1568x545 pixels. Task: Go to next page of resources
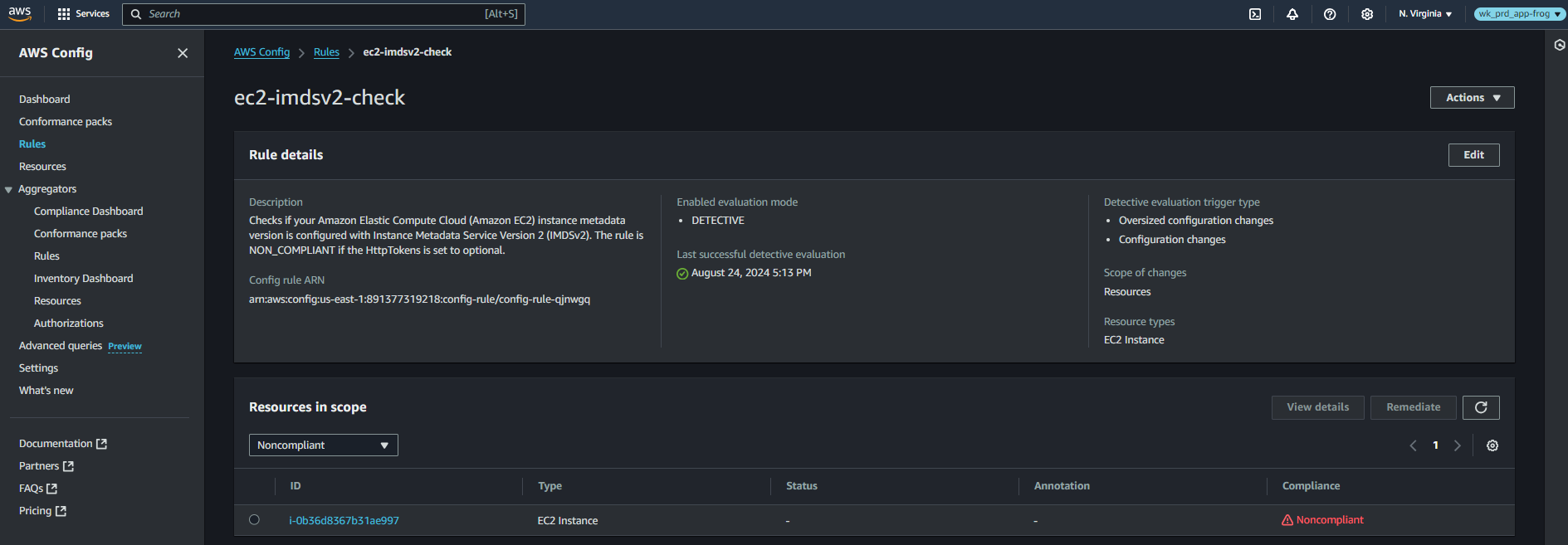(1458, 445)
